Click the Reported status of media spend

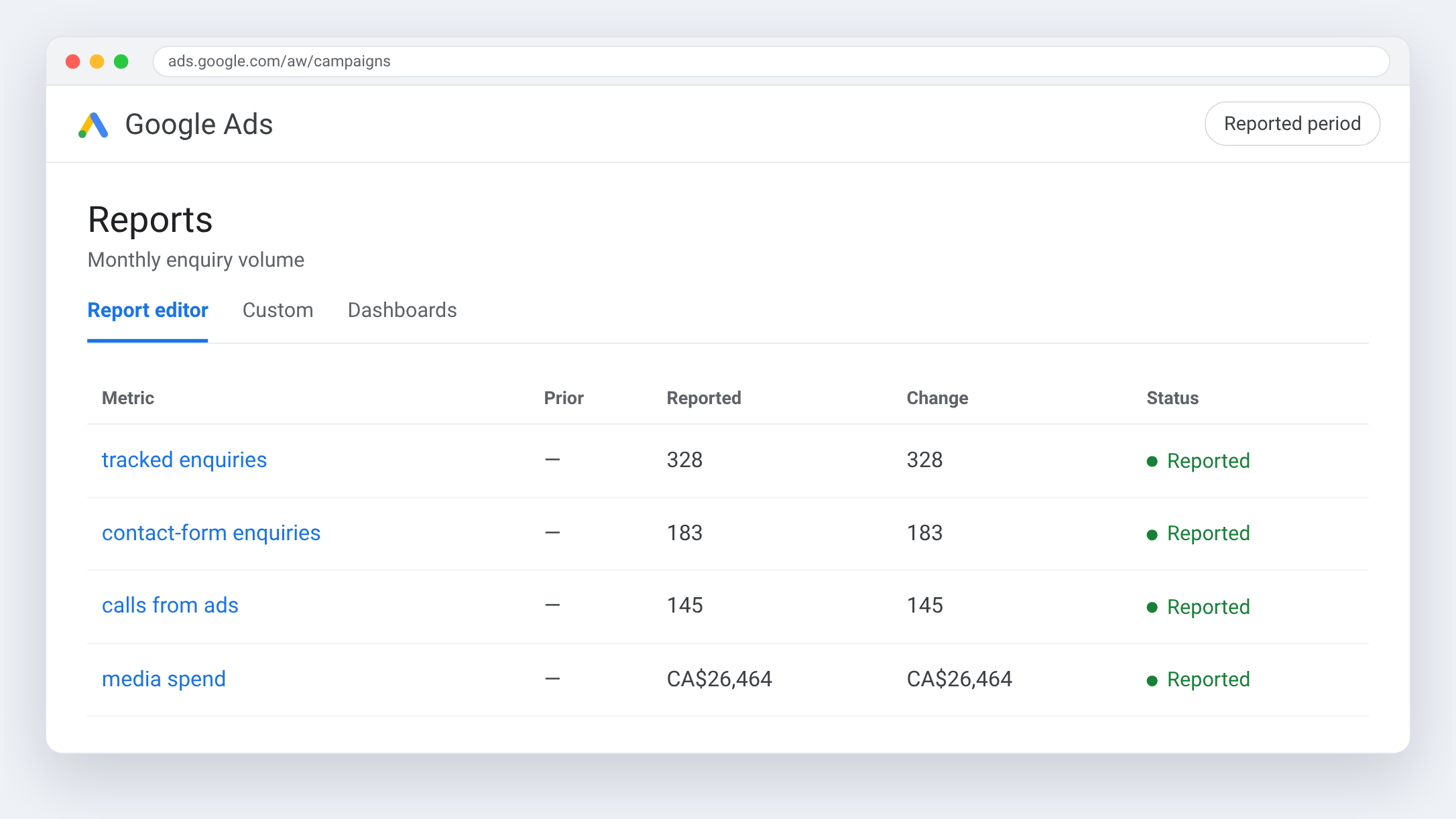[x=1198, y=680]
